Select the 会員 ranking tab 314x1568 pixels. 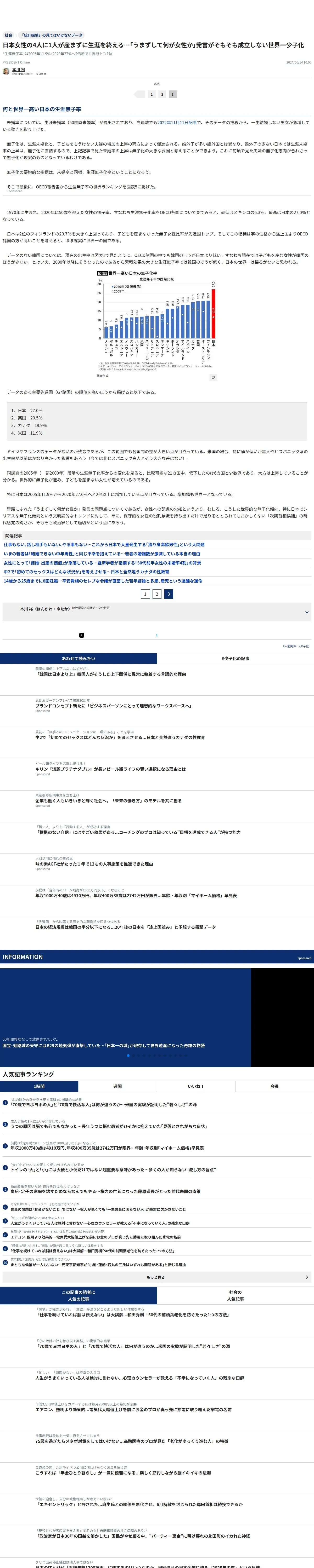274,1087
